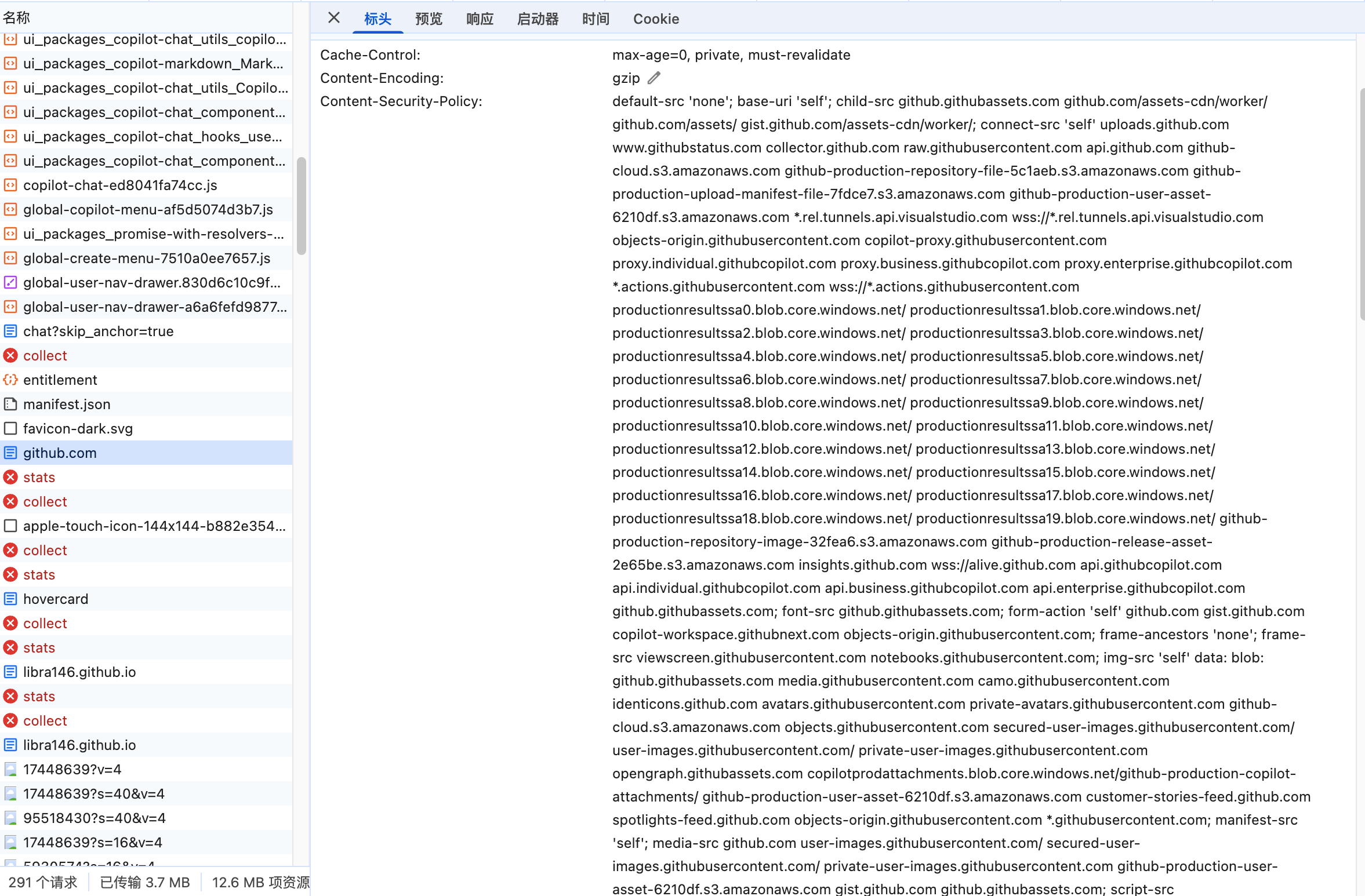
Task: Select copilot-chat-ed8041fa74cc.js script icon
Action: [10, 185]
